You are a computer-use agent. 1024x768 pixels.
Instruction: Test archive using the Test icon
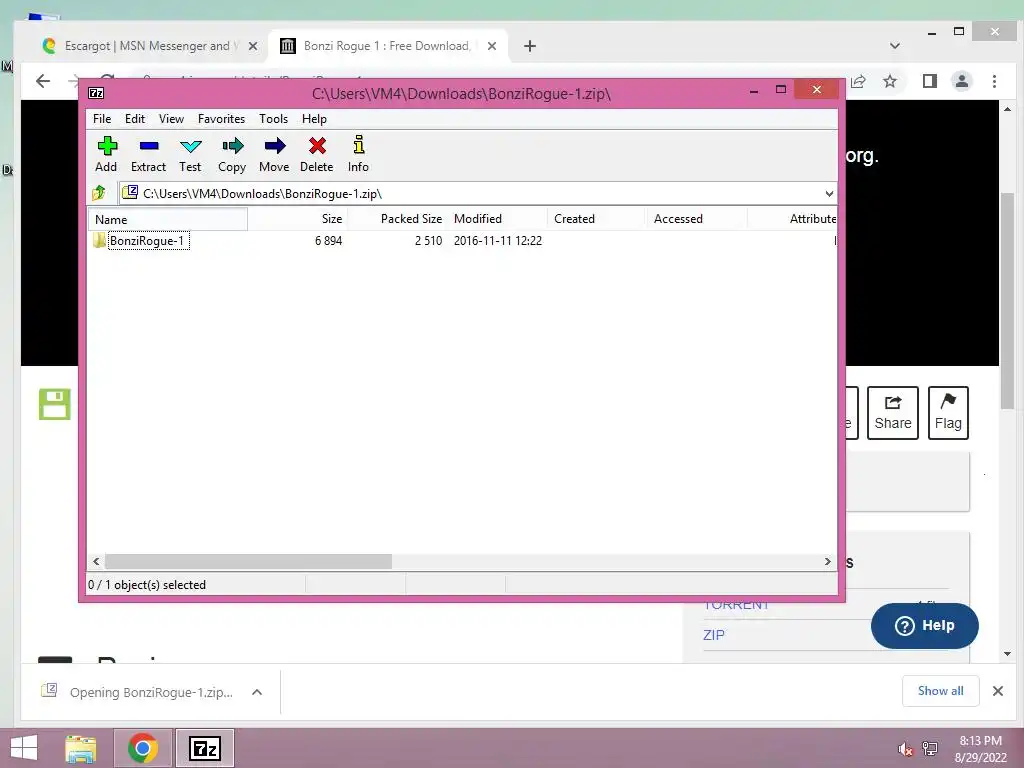190,154
